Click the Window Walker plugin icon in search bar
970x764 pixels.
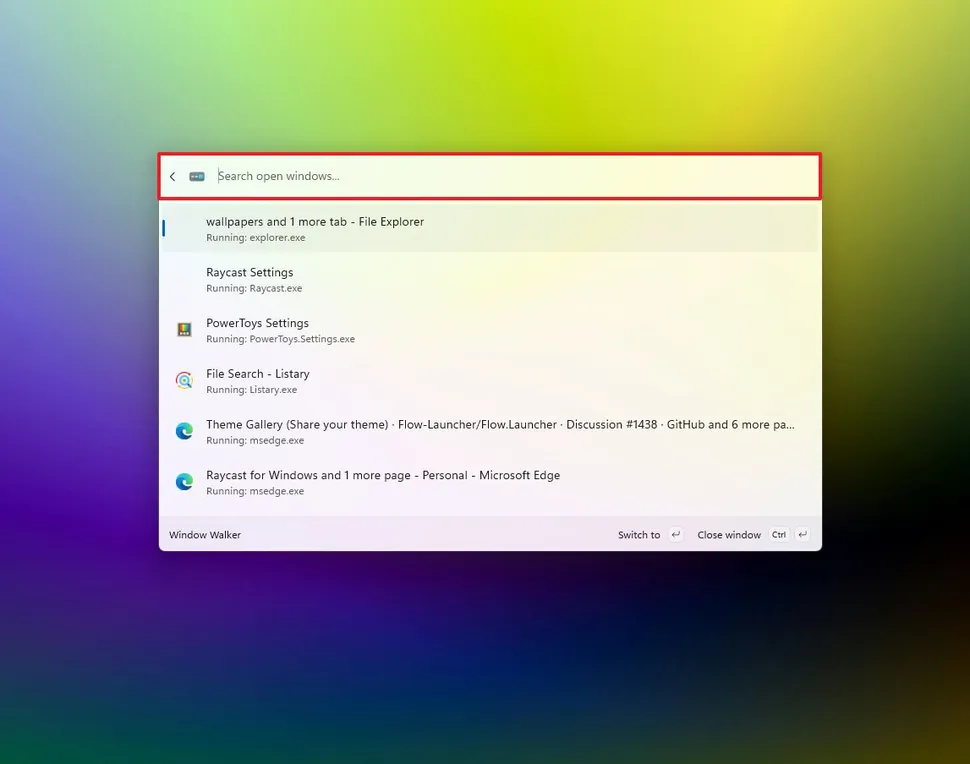pyautogui.click(x=196, y=176)
